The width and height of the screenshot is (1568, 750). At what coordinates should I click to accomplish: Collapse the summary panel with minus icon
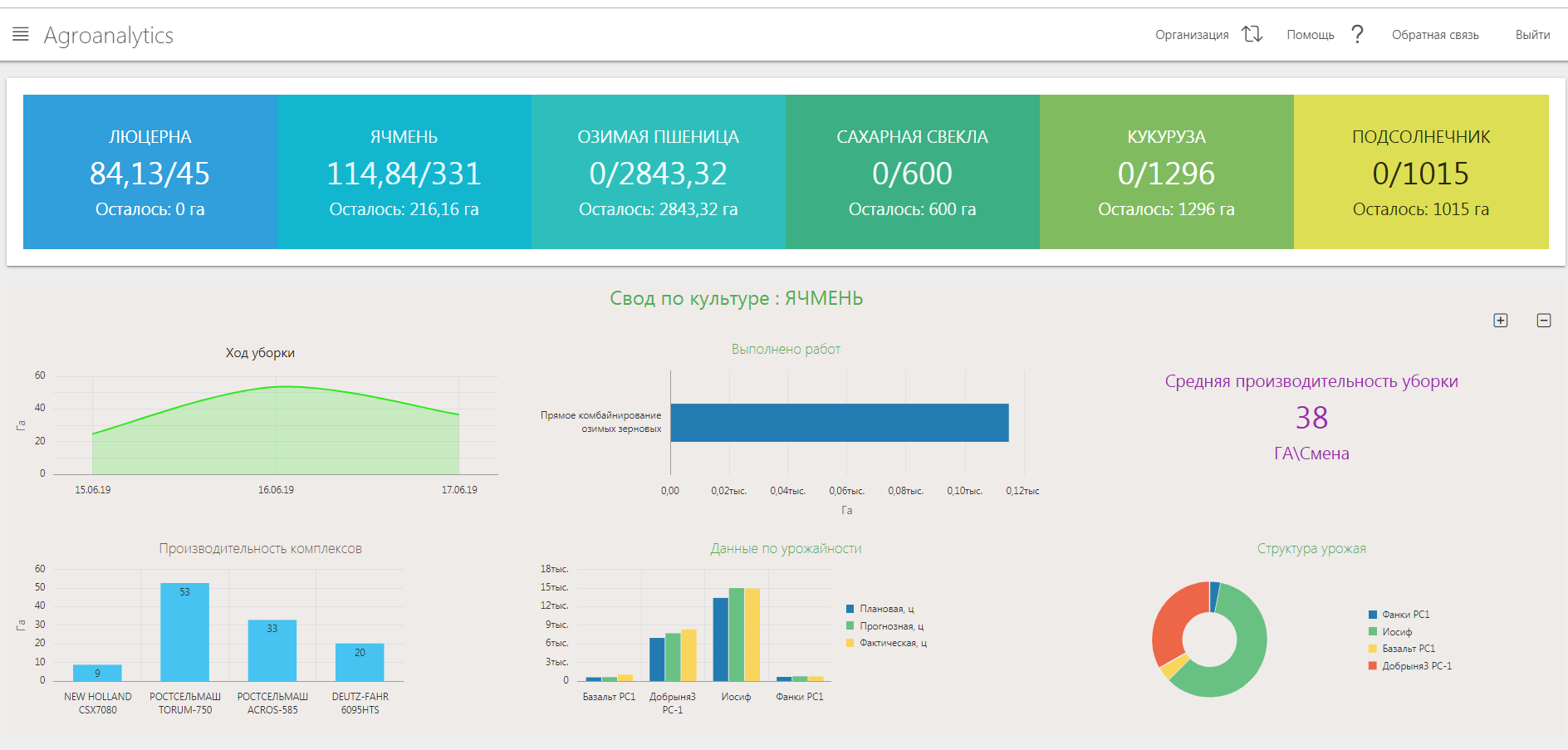1543,321
